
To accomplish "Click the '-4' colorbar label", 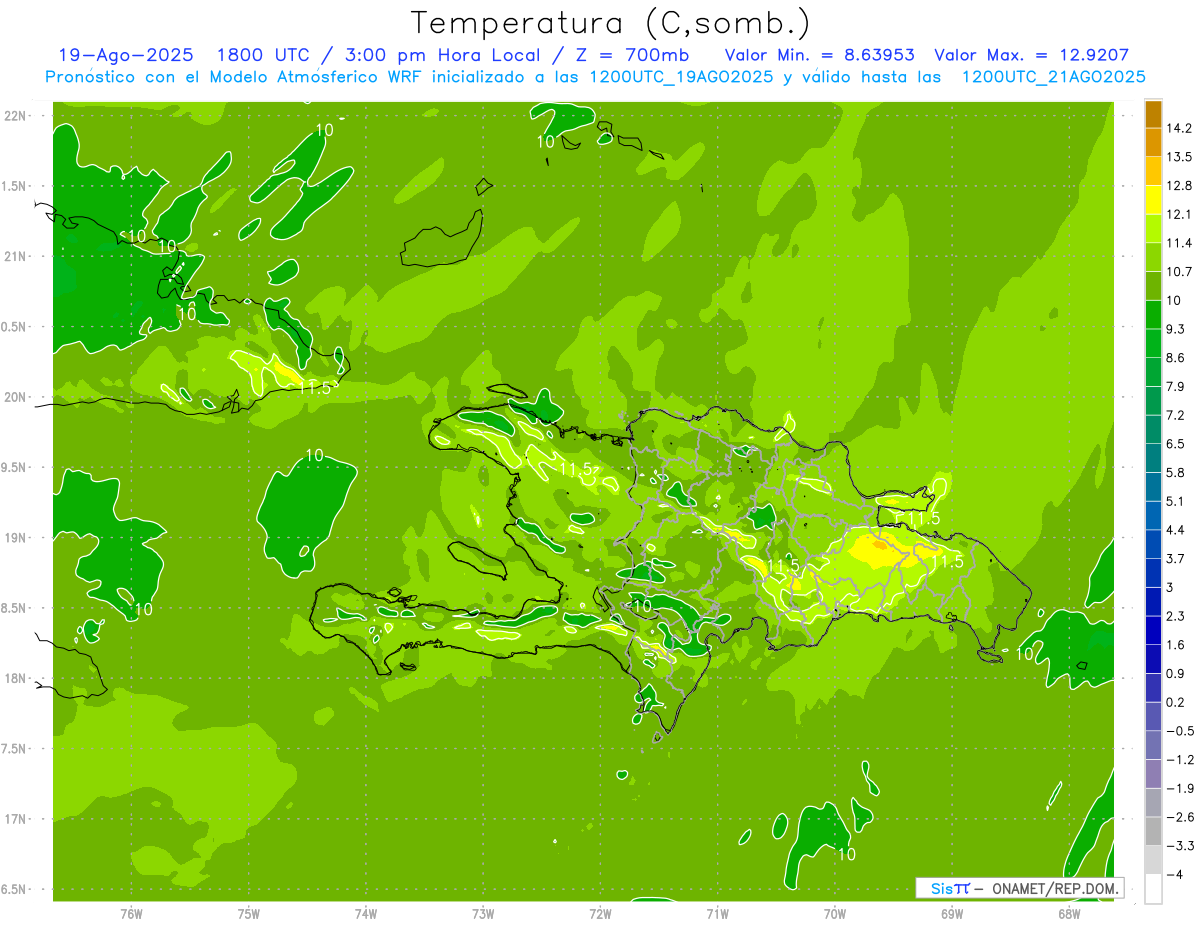I will pos(1174,875).
